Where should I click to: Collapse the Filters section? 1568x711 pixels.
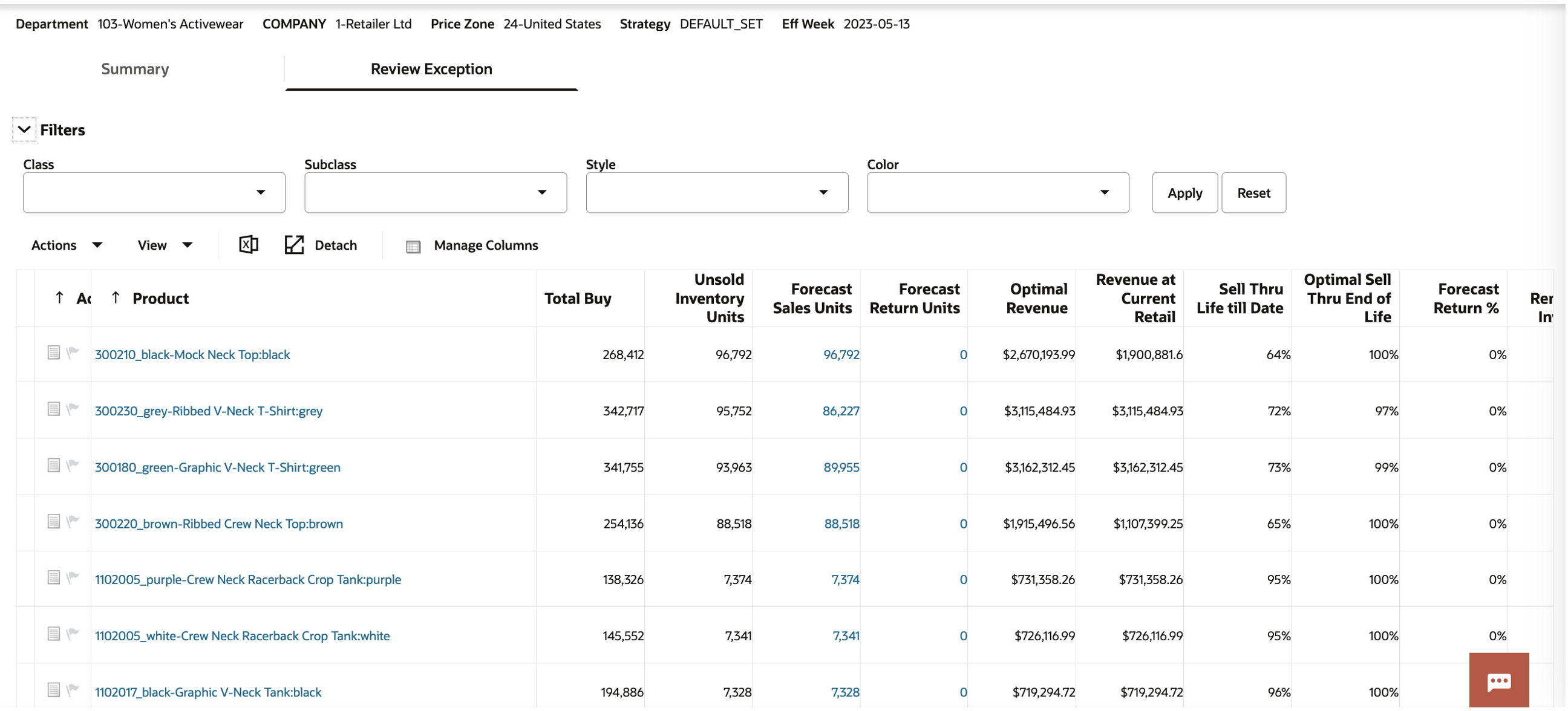pos(24,129)
